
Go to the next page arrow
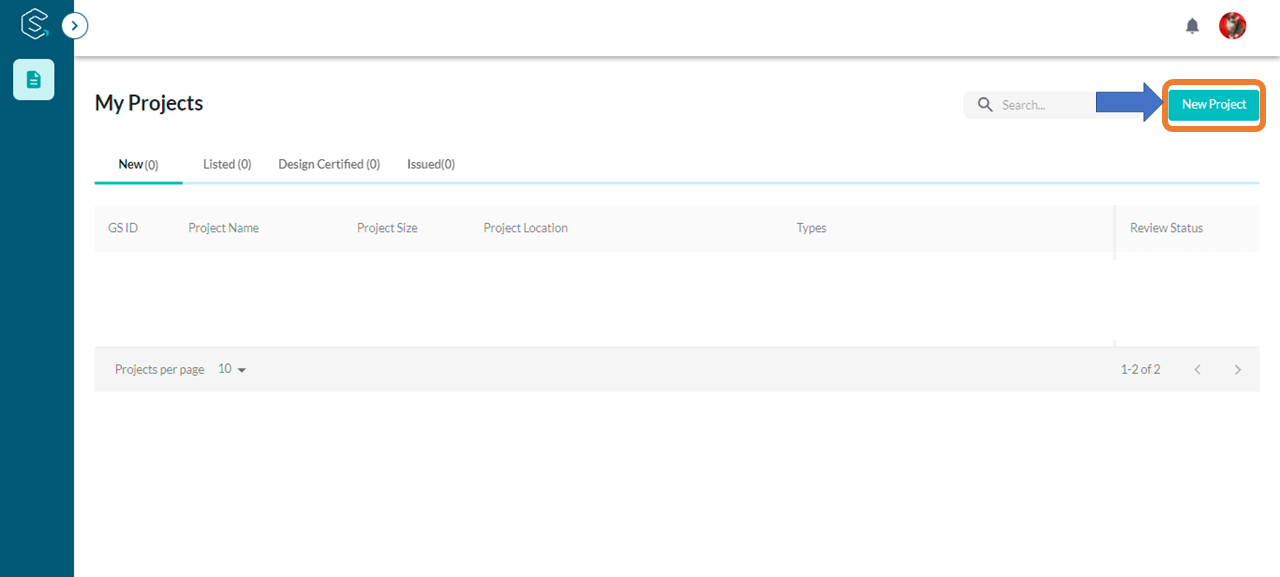tap(1238, 370)
